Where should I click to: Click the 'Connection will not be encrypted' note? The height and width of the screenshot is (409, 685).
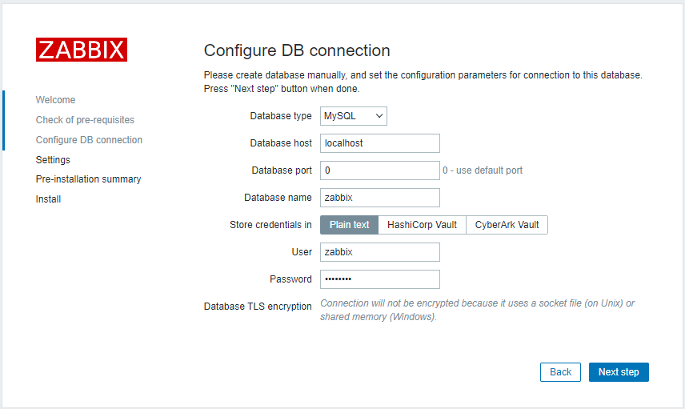pyautogui.click(x=477, y=310)
